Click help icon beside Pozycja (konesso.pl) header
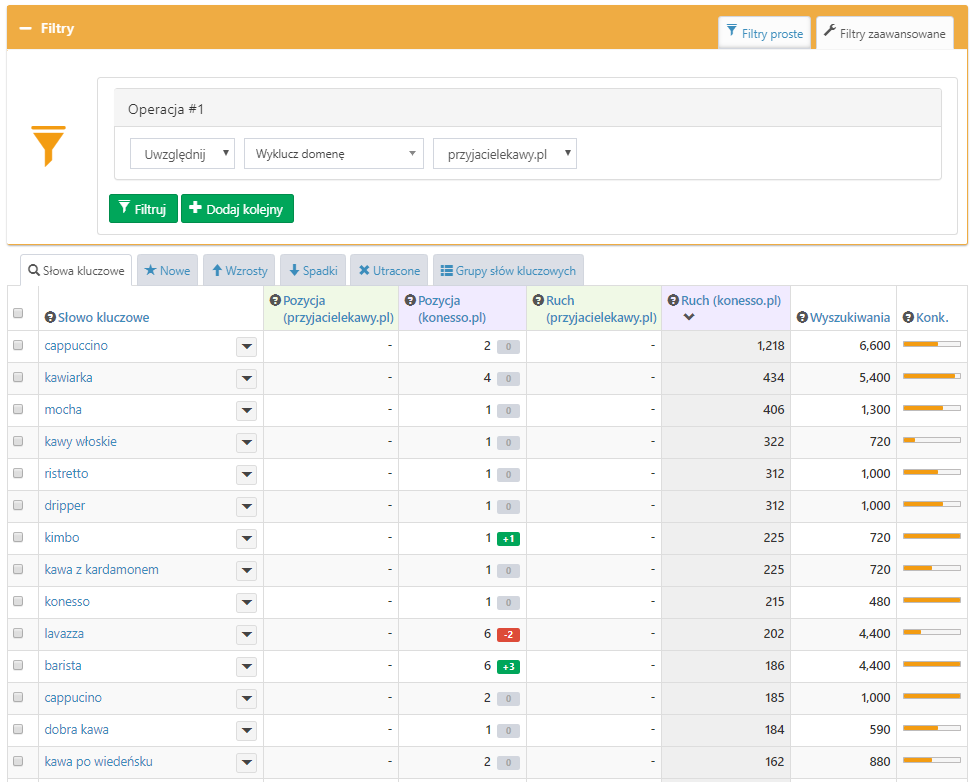This screenshot has width=973, height=782. [410, 300]
